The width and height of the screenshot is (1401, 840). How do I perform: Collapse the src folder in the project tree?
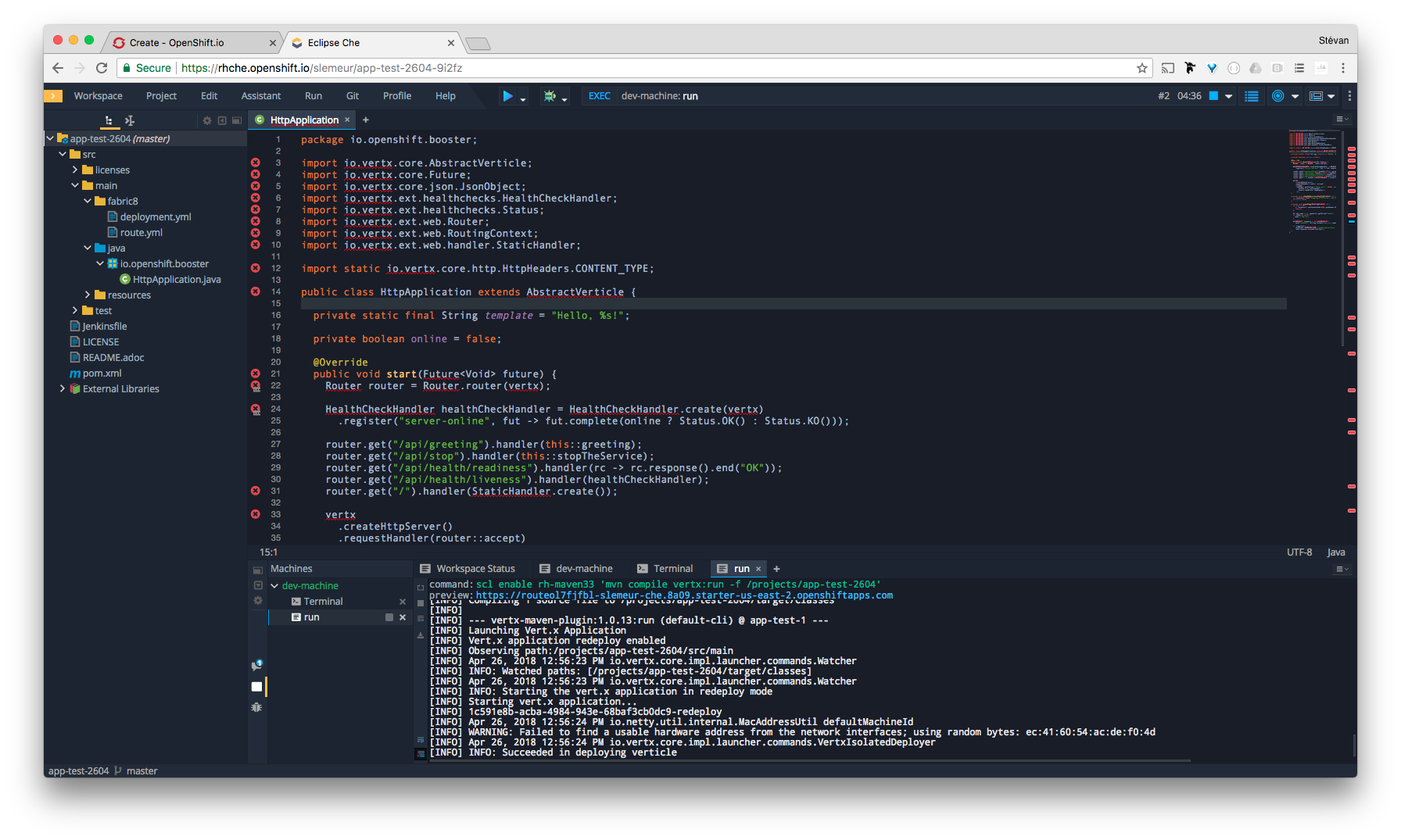pyautogui.click(x=63, y=154)
